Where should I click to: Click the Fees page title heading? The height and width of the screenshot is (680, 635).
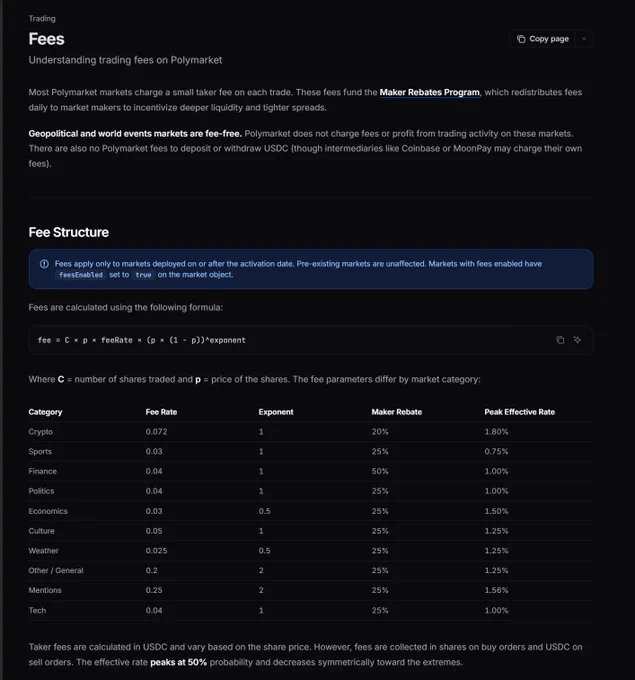(x=46, y=39)
